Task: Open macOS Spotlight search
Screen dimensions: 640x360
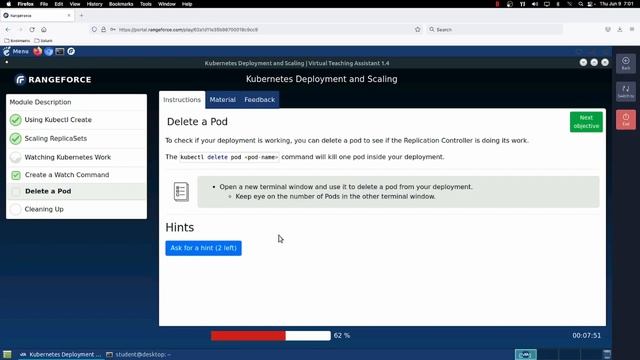Action: 580,4
